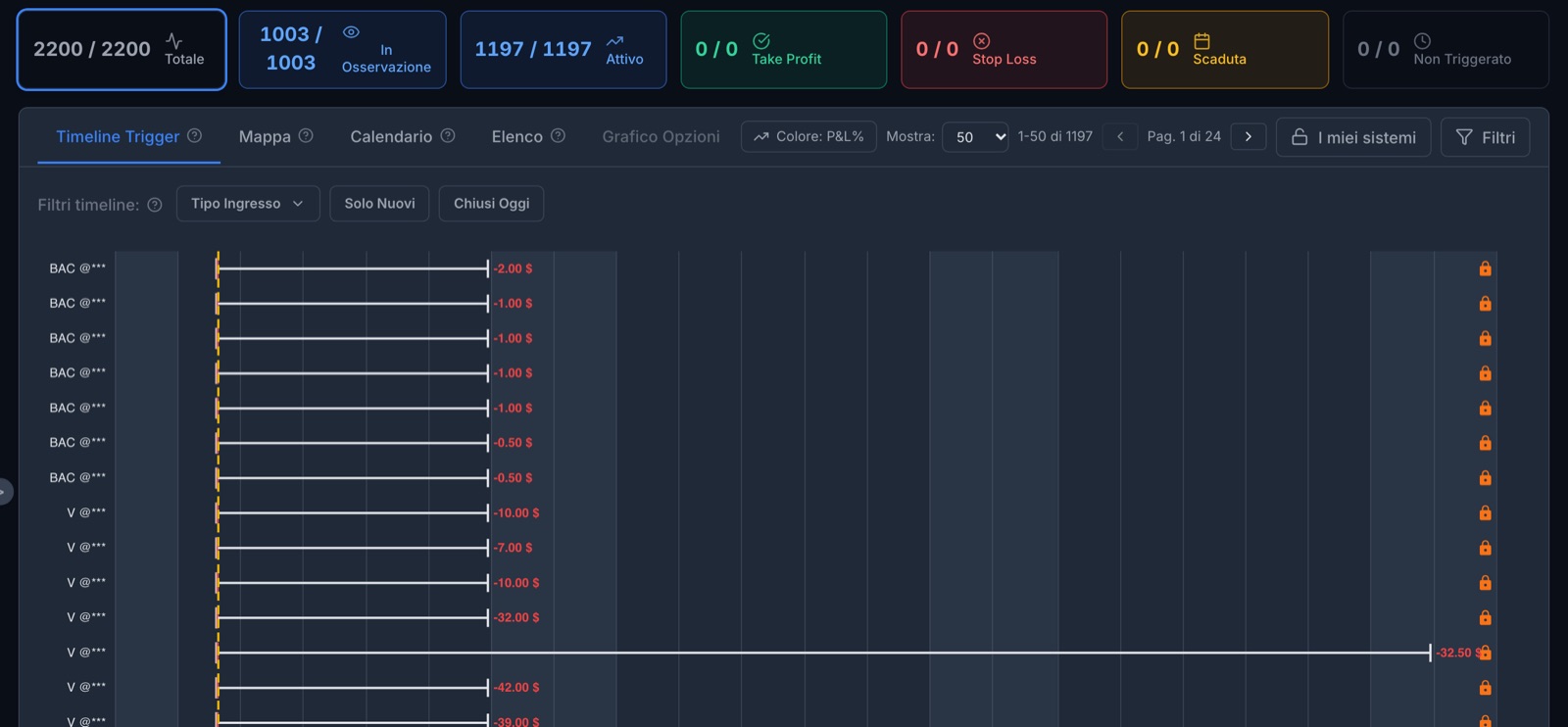Toggle the Chiusi Oggi filter
Screen dimensions: 1568x727
click(x=491, y=204)
